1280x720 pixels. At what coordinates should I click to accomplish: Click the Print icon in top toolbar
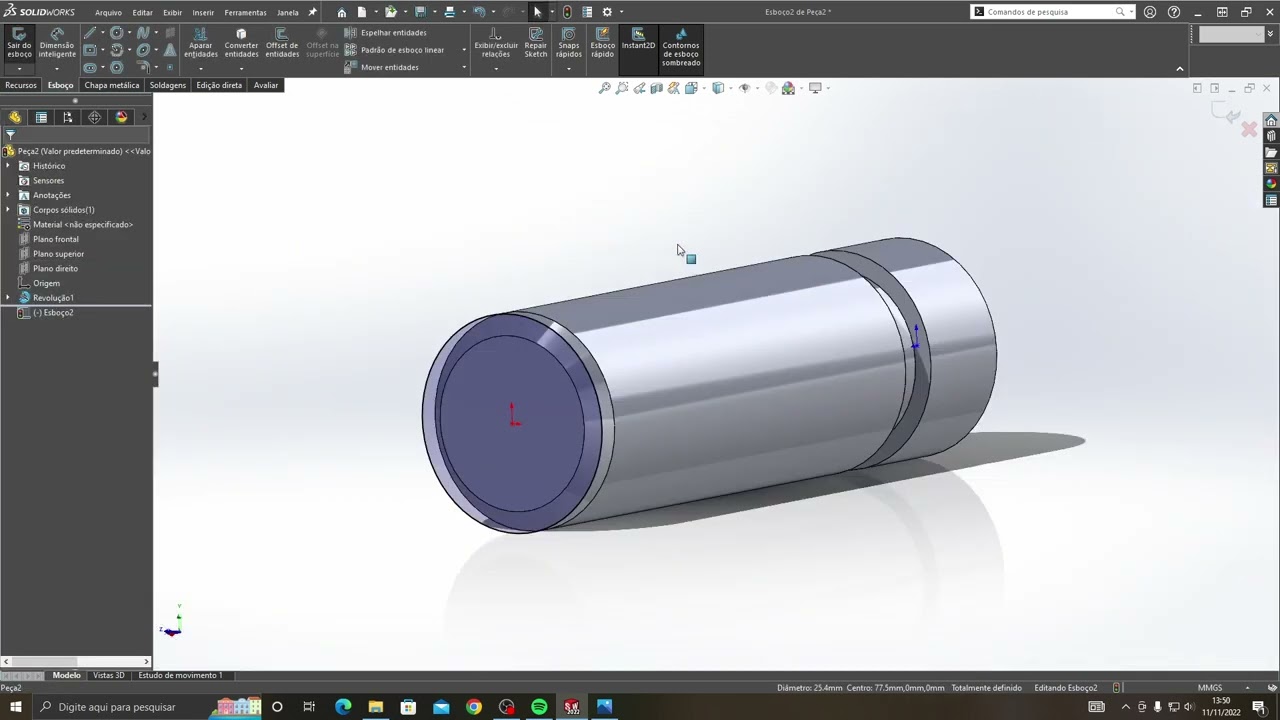coord(449,12)
